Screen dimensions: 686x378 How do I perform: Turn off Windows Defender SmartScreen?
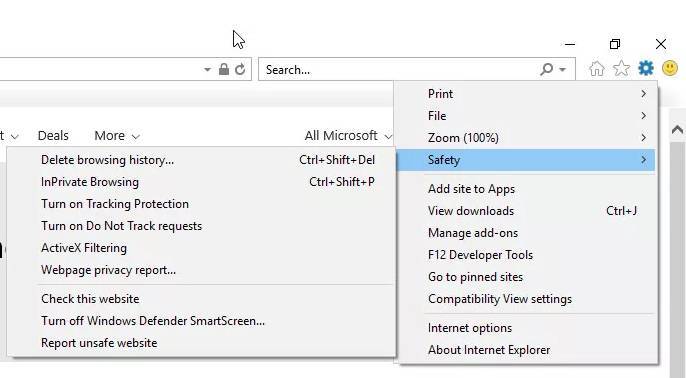coord(201,320)
